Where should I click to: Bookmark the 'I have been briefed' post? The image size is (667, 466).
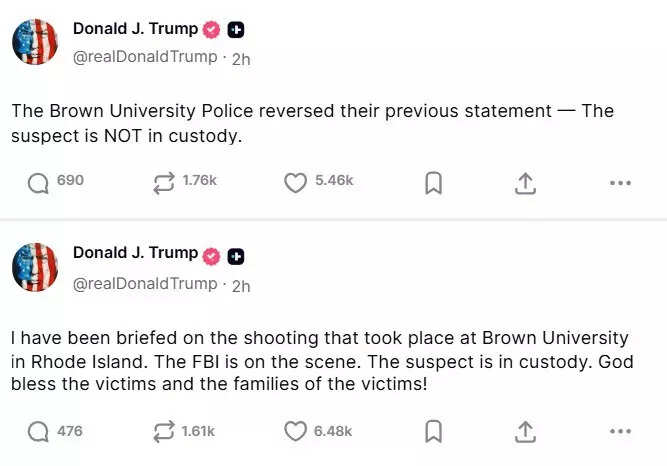tap(433, 431)
